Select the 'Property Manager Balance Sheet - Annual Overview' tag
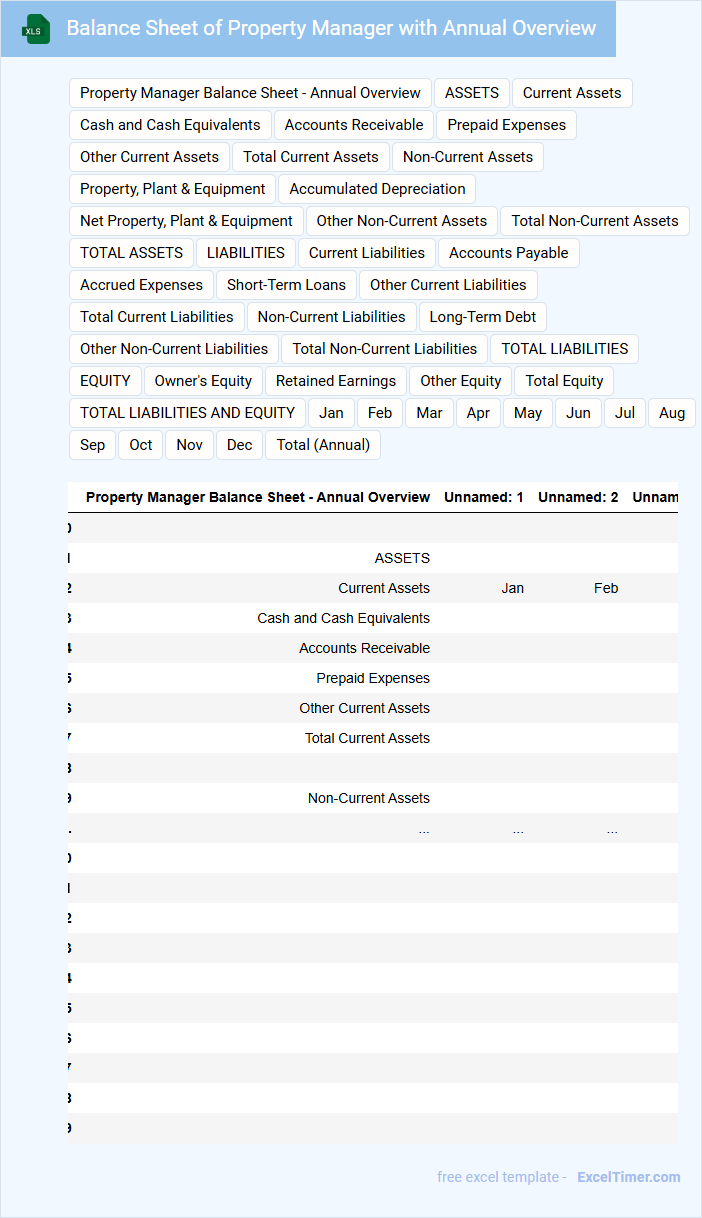The width and height of the screenshot is (702, 1218). tap(250, 93)
